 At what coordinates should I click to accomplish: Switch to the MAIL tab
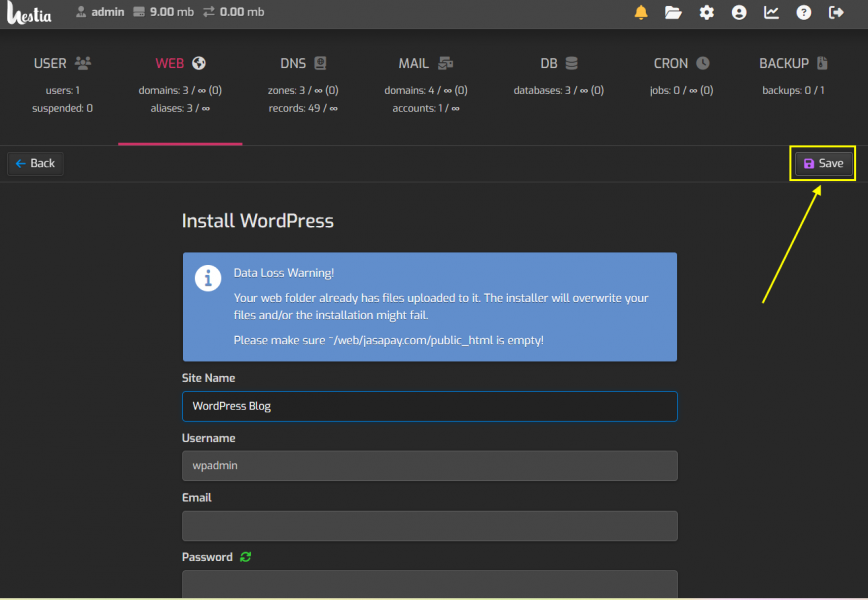pyautogui.click(x=426, y=86)
